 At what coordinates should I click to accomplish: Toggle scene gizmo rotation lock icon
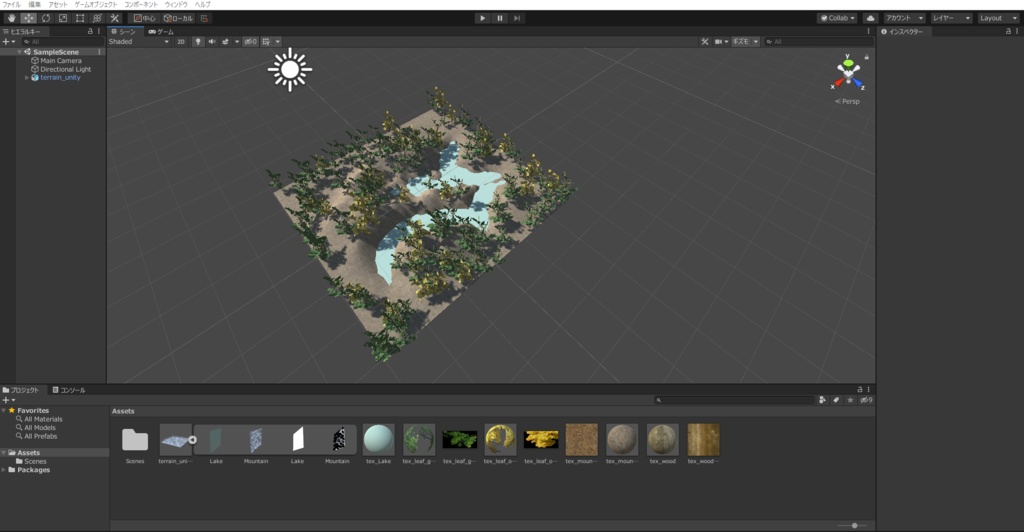tap(867, 57)
